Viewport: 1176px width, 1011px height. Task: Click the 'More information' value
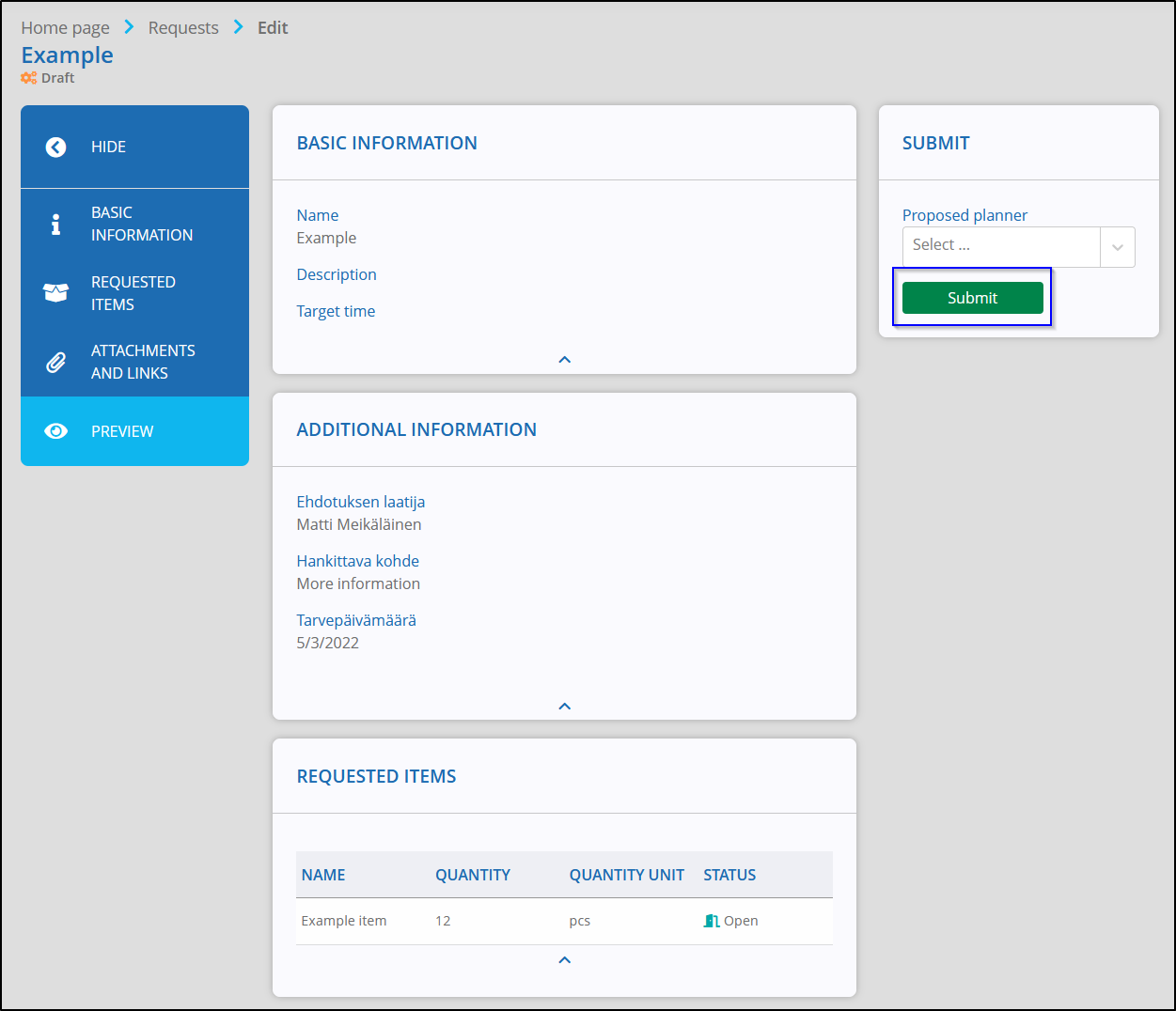(x=358, y=583)
